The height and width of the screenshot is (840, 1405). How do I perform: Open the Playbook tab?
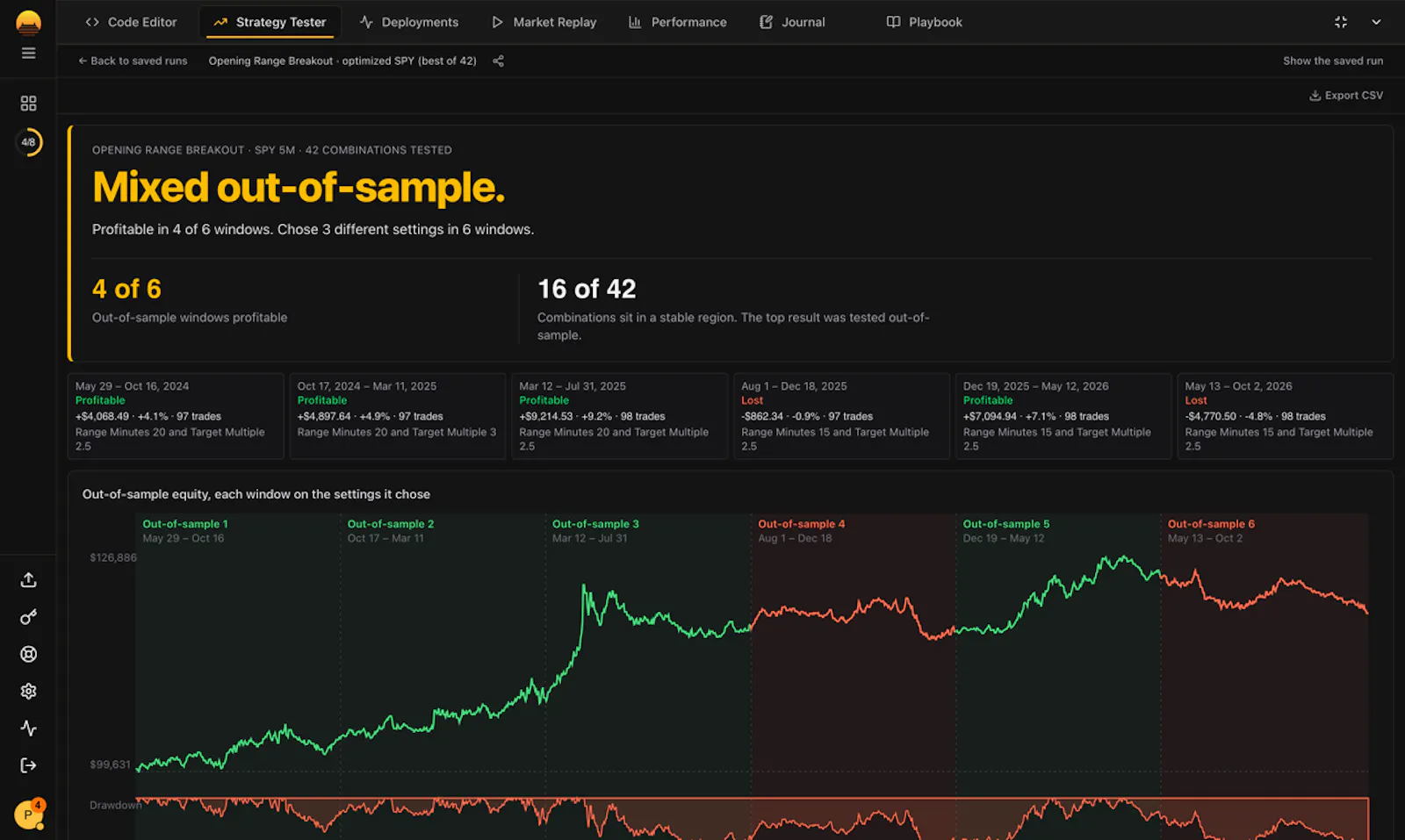click(x=925, y=22)
